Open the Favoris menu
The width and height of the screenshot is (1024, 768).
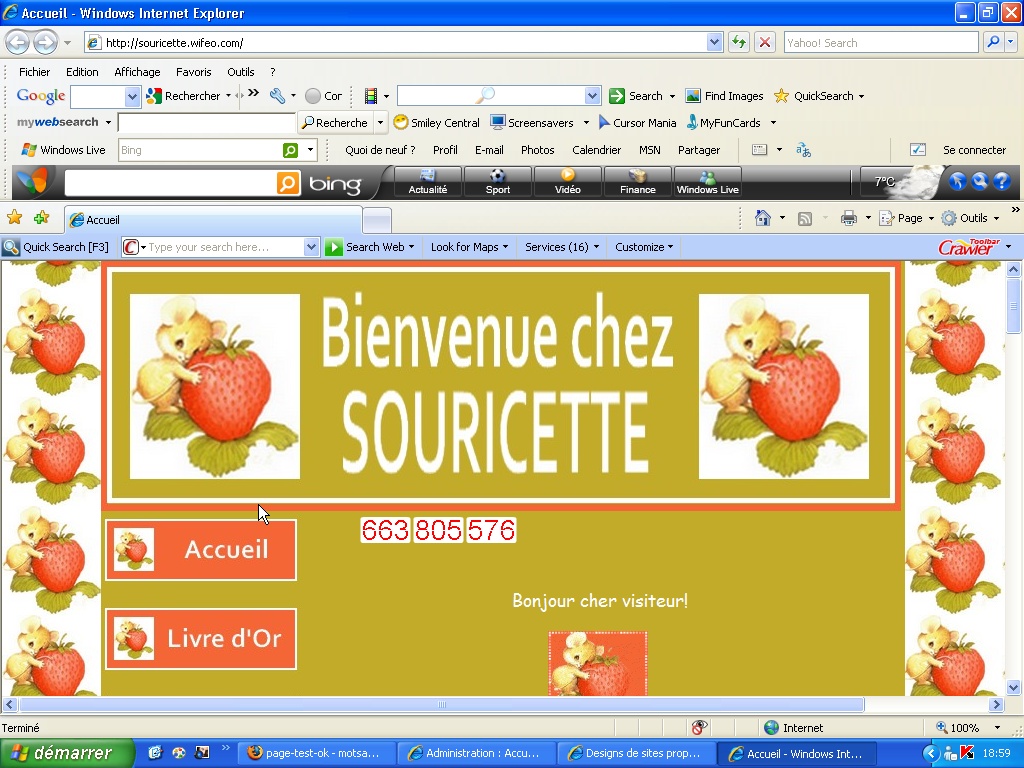(193, 72)
